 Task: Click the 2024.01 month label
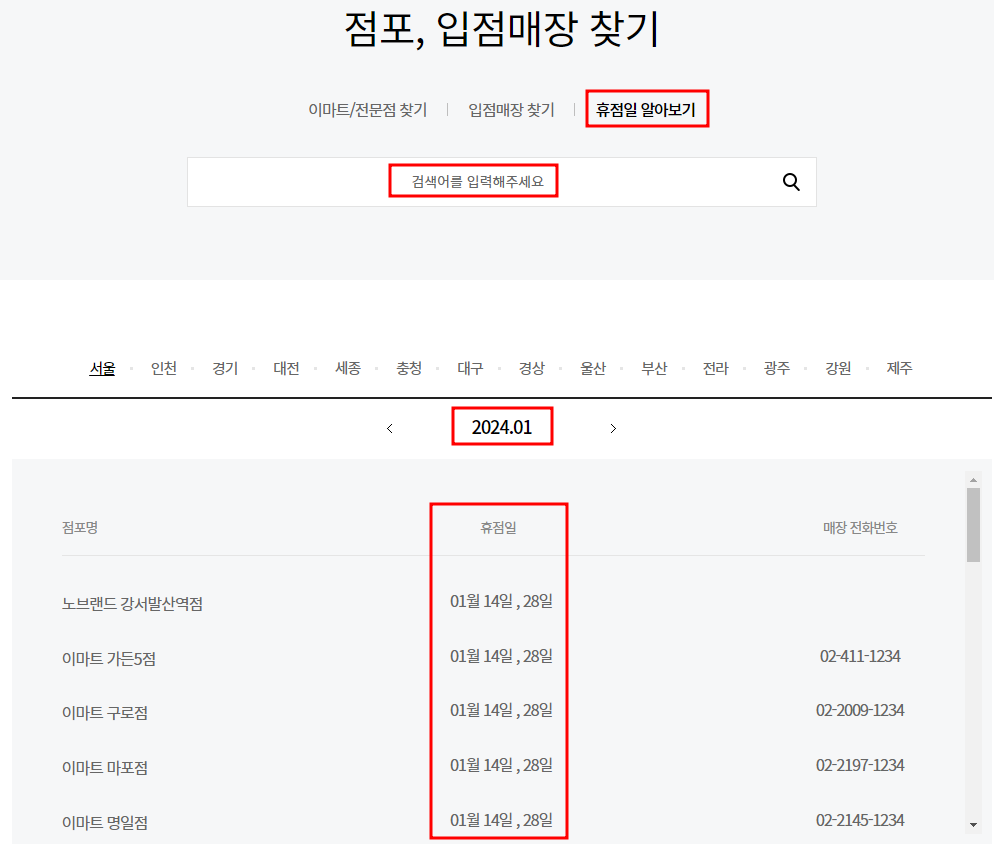pos(502,426)
